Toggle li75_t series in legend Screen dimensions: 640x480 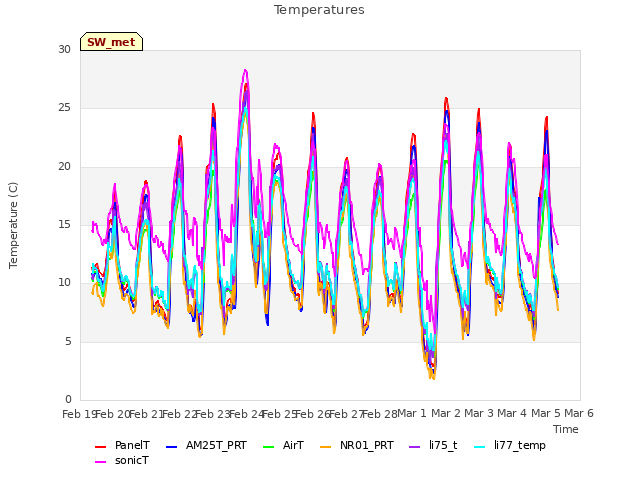coord(433,445)
